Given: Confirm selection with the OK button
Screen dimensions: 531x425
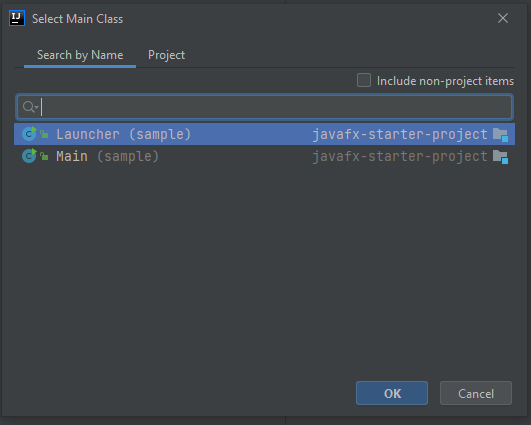Looking at the screenshot, I should coord(392,393).
